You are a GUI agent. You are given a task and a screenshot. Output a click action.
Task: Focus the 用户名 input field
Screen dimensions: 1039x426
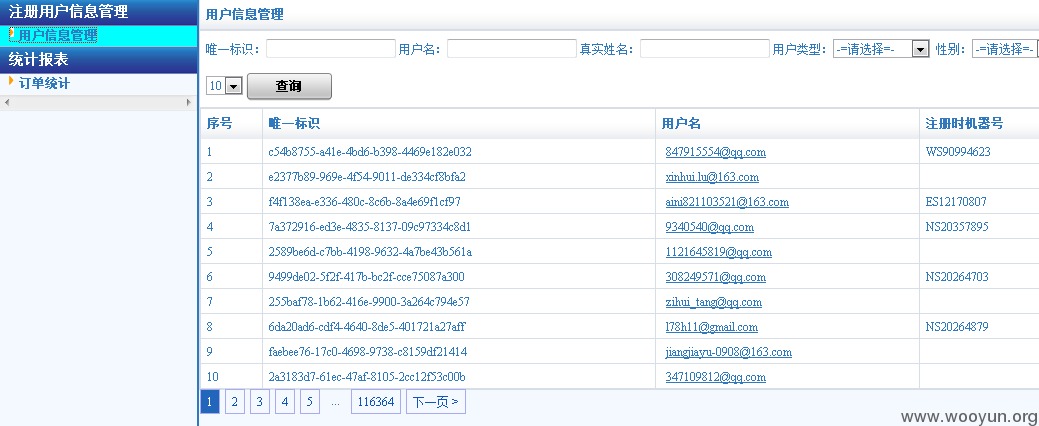coord(512,48)
